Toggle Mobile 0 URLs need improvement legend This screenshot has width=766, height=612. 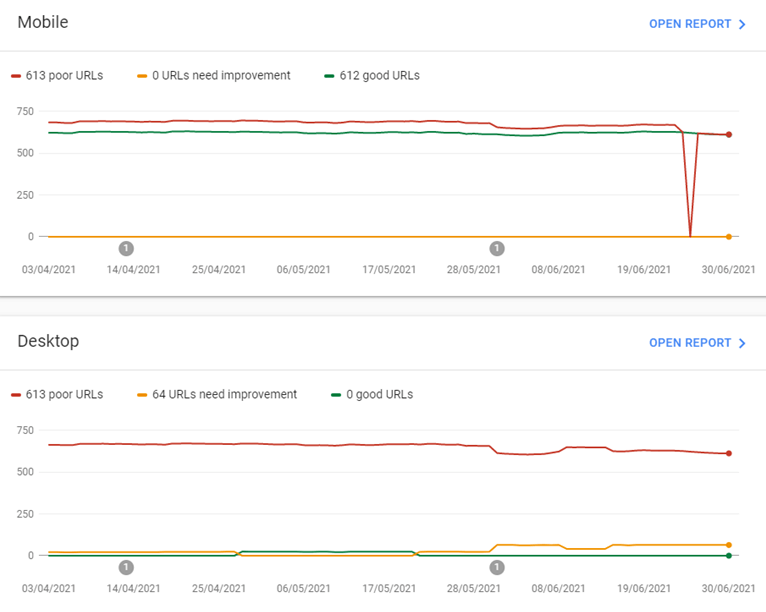point(213,76)
